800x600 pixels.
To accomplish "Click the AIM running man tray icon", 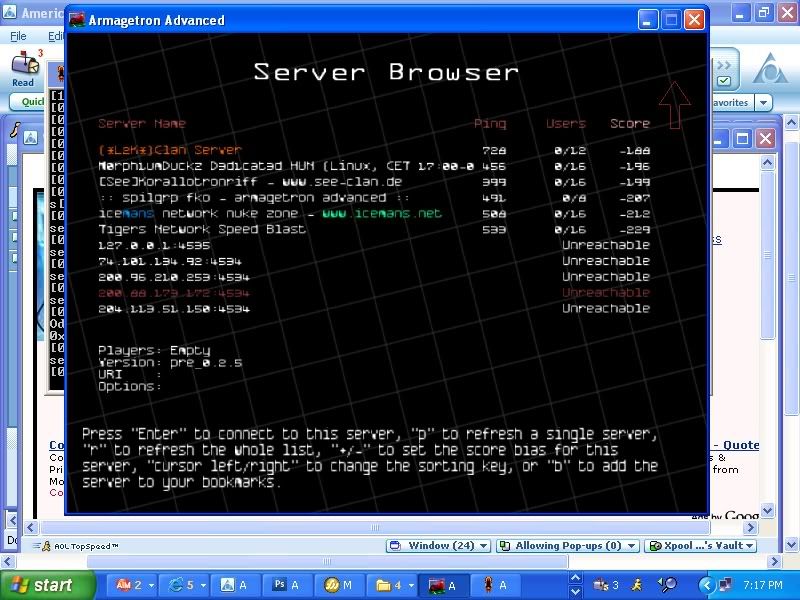I will pos(637,585).
